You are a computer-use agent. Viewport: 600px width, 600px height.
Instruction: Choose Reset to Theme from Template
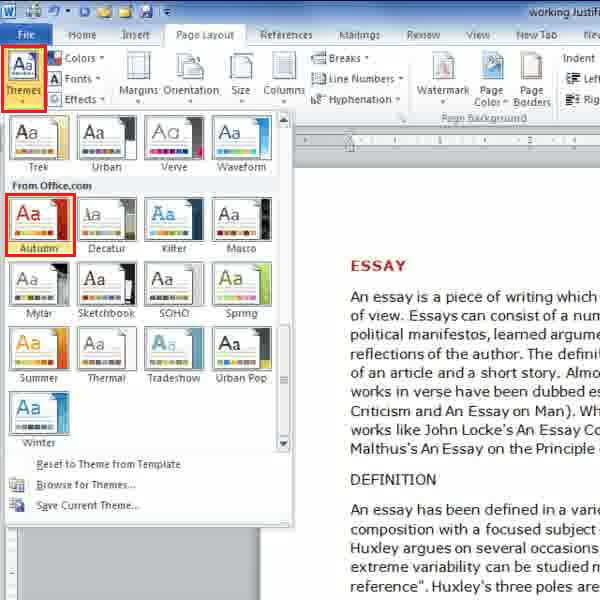click(x=108, y=464)
